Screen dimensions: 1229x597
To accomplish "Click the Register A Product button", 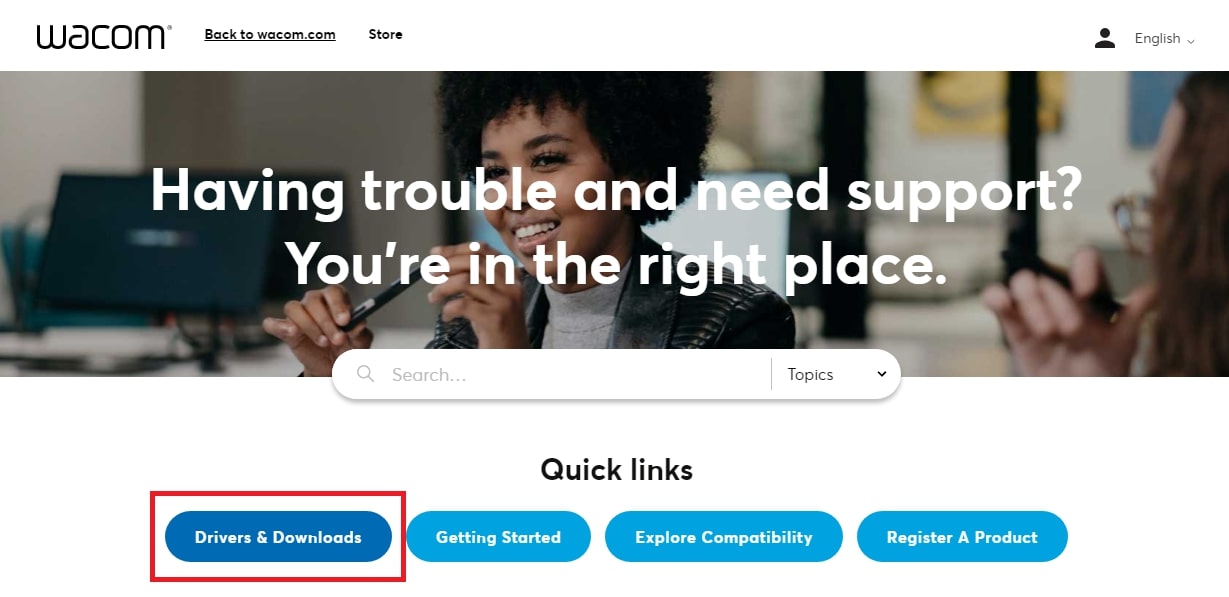I will tap(962, 537).
